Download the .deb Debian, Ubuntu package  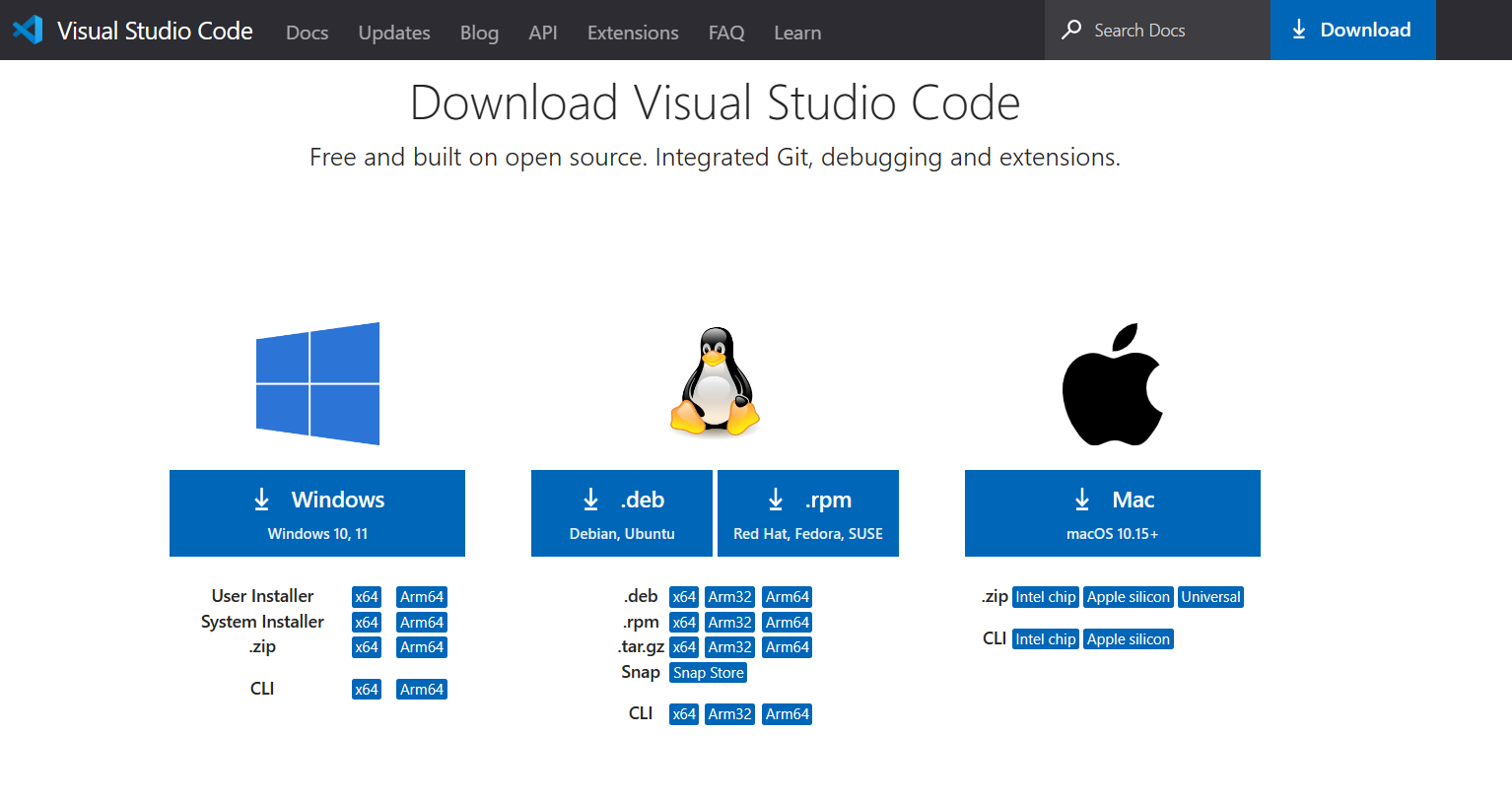(x=622, y=513)
